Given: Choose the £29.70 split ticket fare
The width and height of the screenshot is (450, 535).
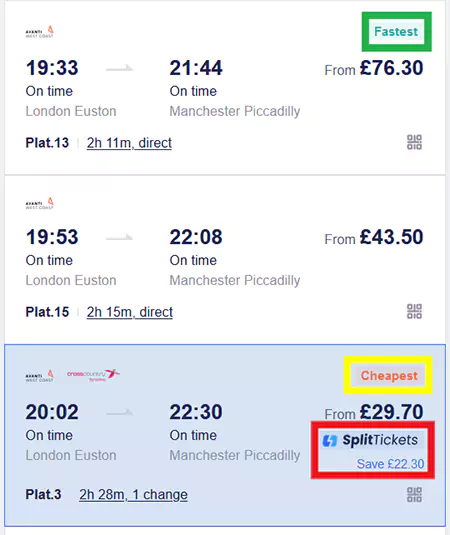Looking at the screenshot, I should tap(391, 412).
